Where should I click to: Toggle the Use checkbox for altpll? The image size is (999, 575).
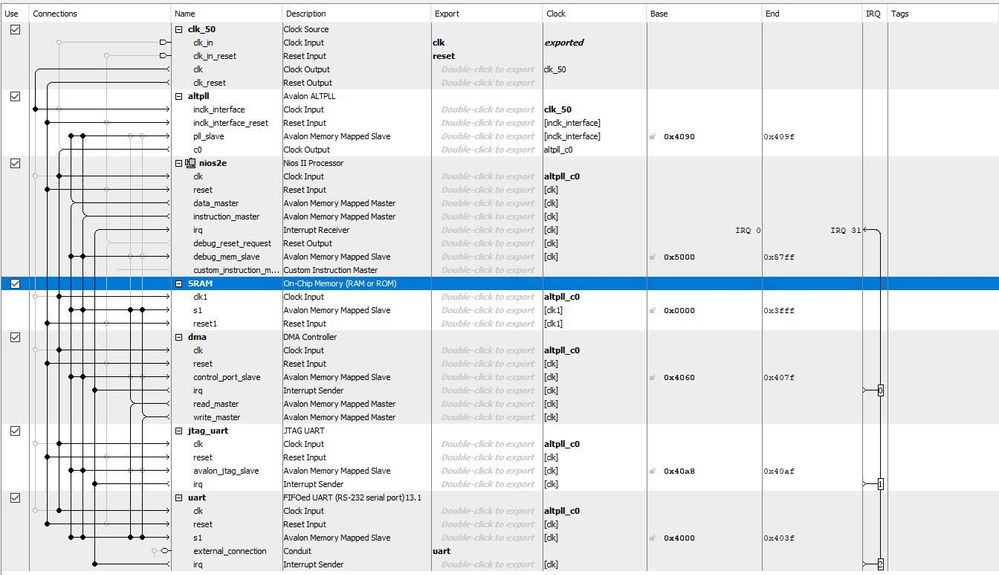pyautogui.click(x=15, y=96)
